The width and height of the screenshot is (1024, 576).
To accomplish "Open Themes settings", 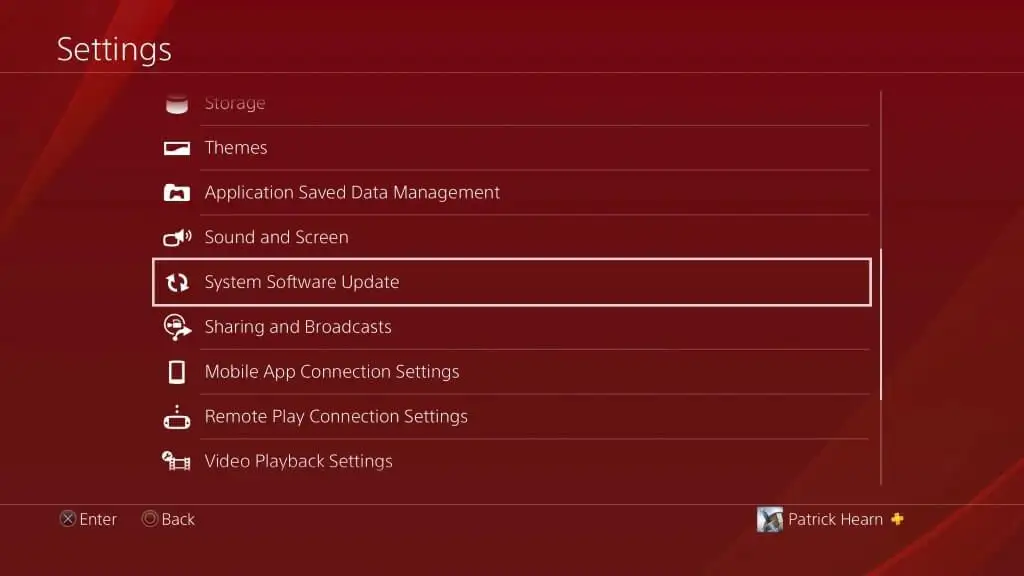I will click(x=511, y=148).
